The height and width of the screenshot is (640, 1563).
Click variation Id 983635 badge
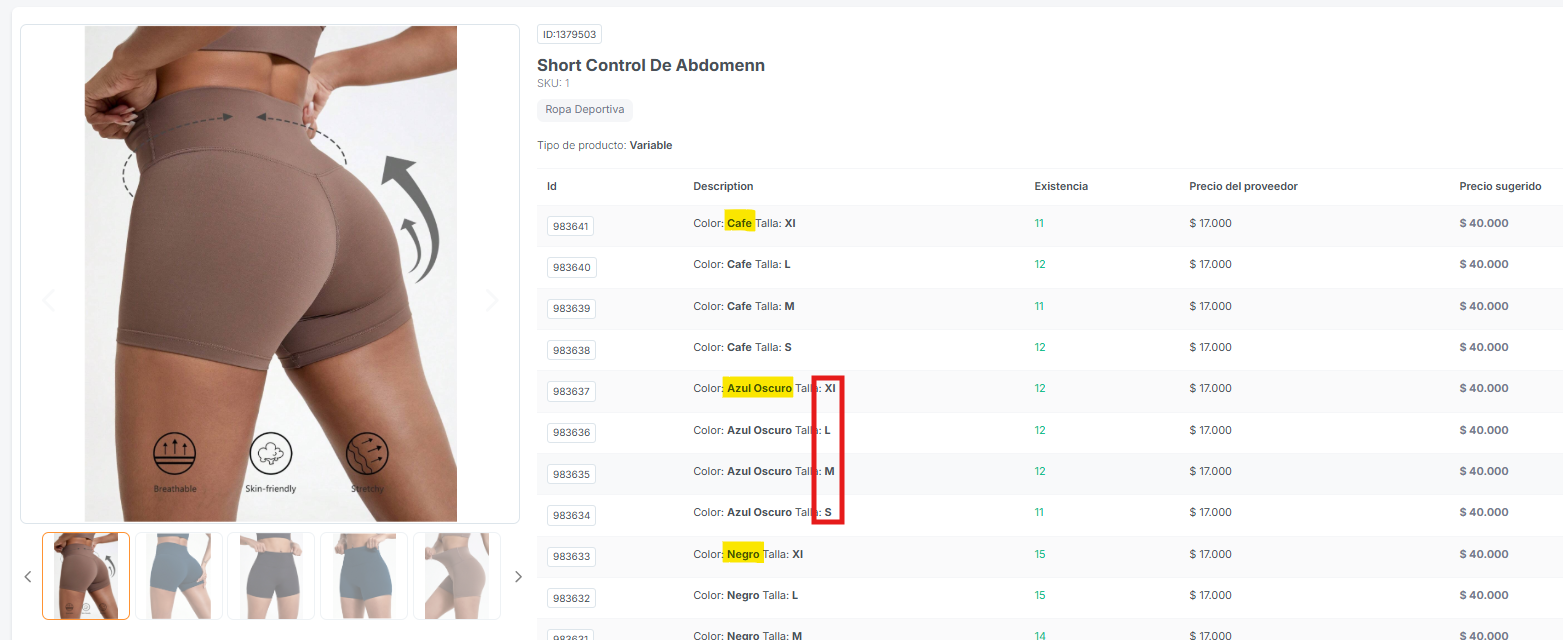point(571,474)
